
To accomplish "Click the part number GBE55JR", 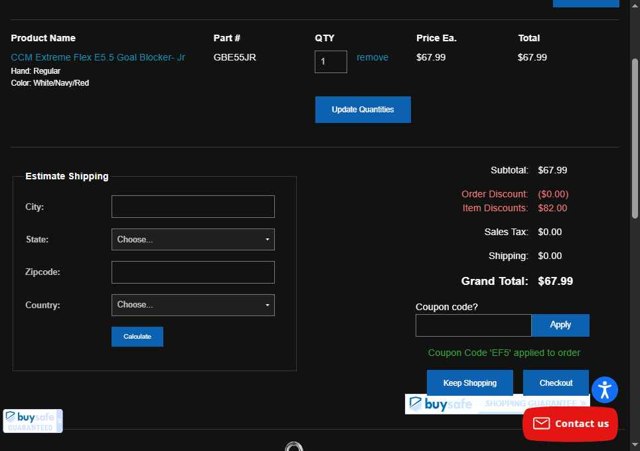I will 235,57.
